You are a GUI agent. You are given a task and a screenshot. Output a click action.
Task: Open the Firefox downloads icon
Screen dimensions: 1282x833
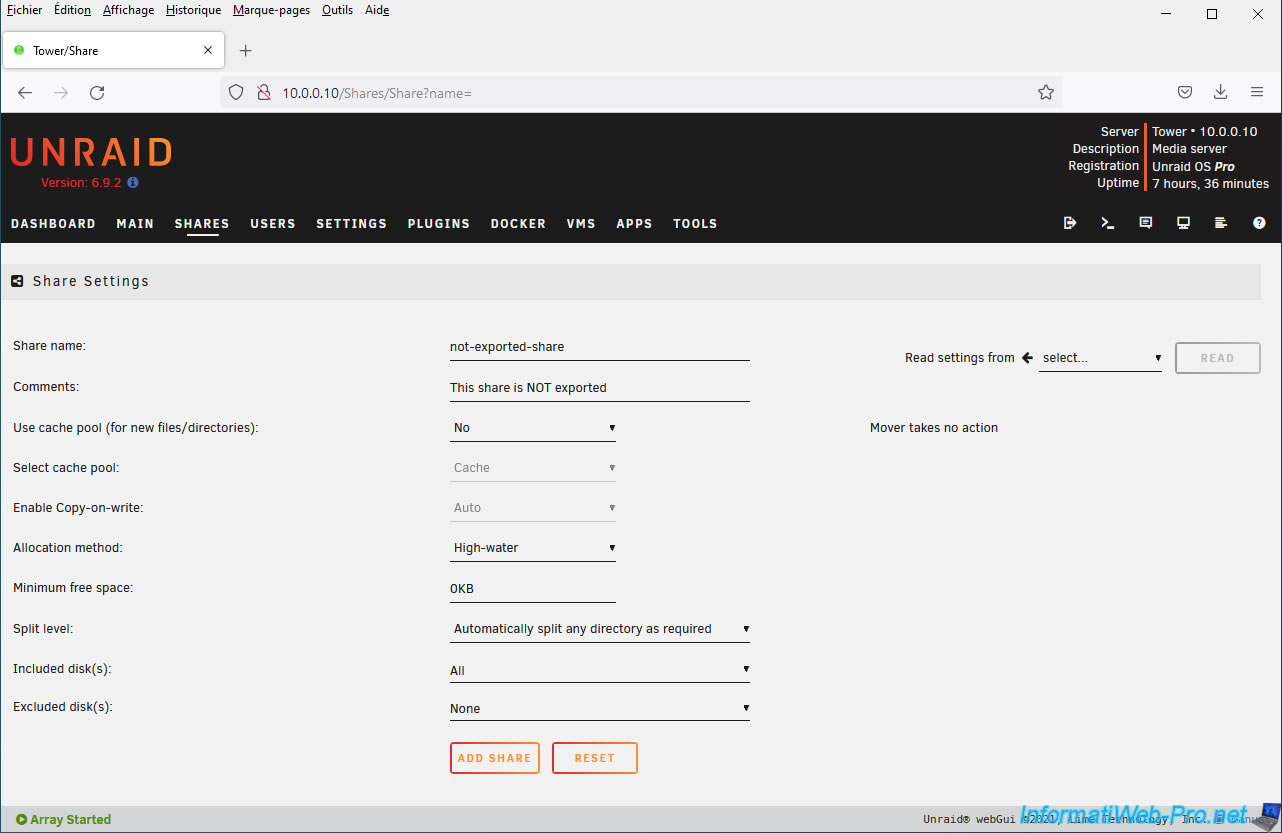click(1220, 92)
